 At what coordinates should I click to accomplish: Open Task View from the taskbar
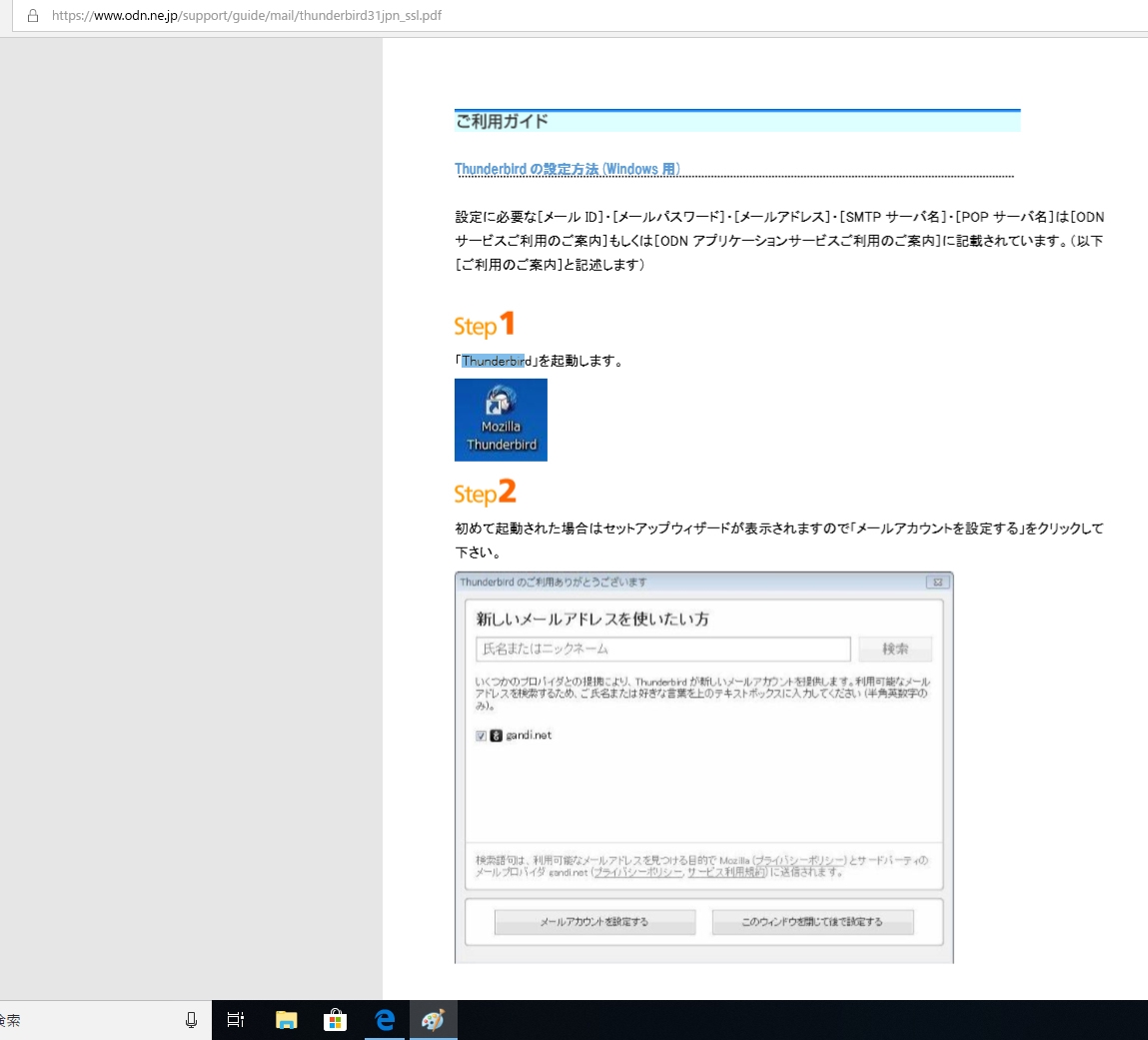click(236, 1019)
